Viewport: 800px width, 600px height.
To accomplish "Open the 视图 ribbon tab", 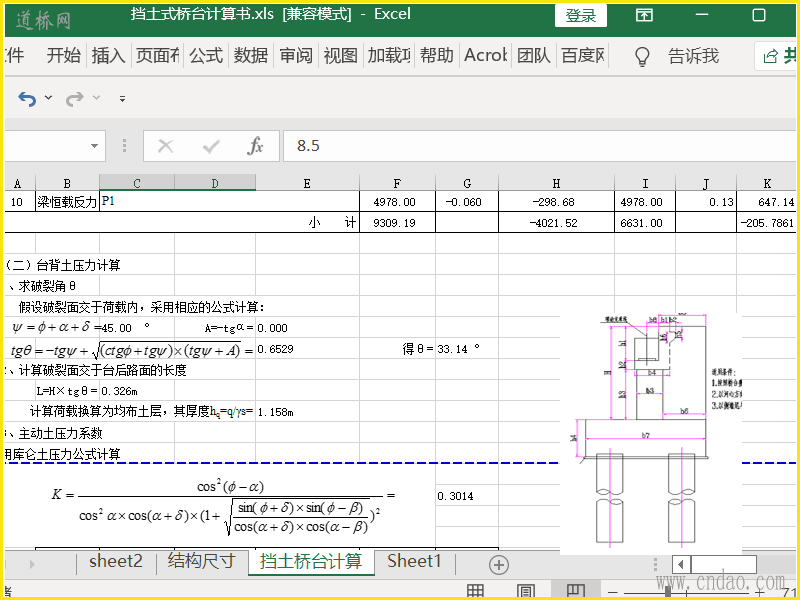I will point(340,55).
